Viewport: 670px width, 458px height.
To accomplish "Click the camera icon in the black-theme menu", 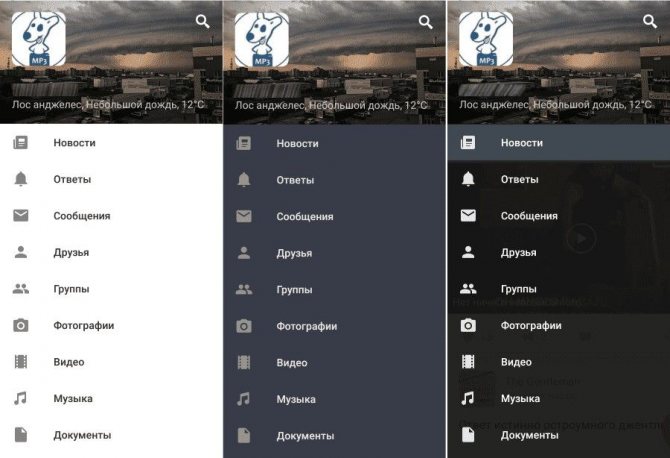I will pos(468,326).
